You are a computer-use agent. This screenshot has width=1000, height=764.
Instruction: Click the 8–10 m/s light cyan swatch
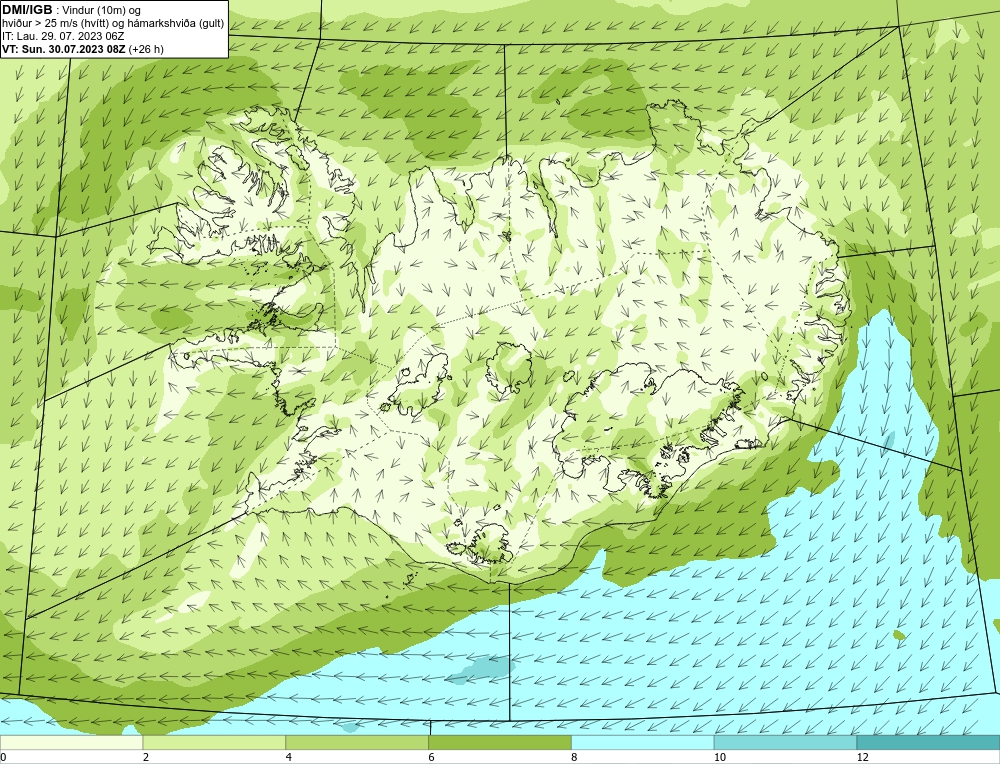tap(643, 742)
